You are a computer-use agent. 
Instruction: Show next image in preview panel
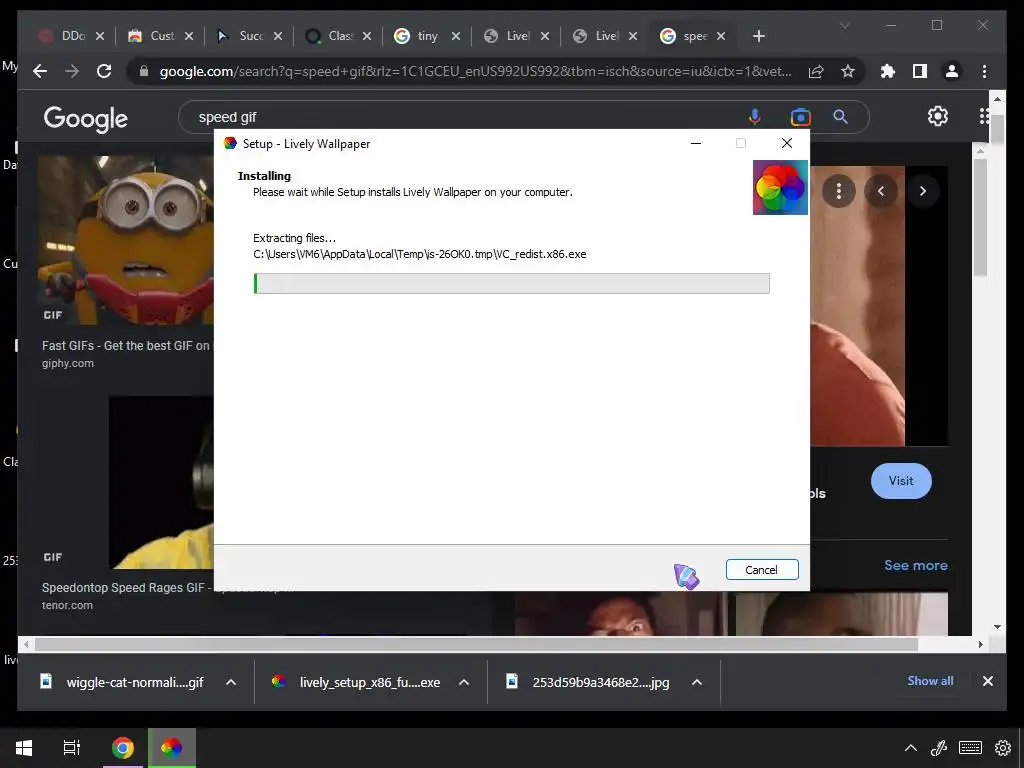(x=923, y=191)
